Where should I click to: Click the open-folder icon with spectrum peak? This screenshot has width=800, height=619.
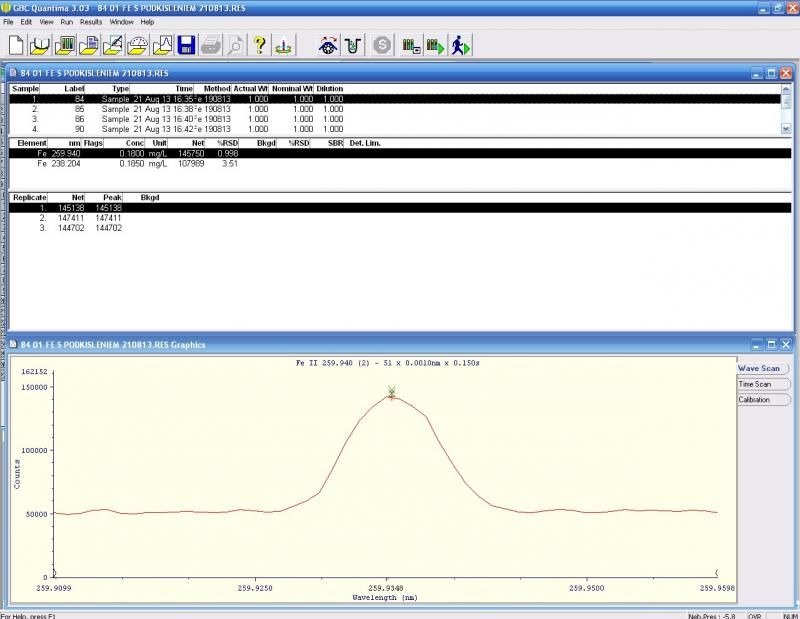[x=162, y=45]
